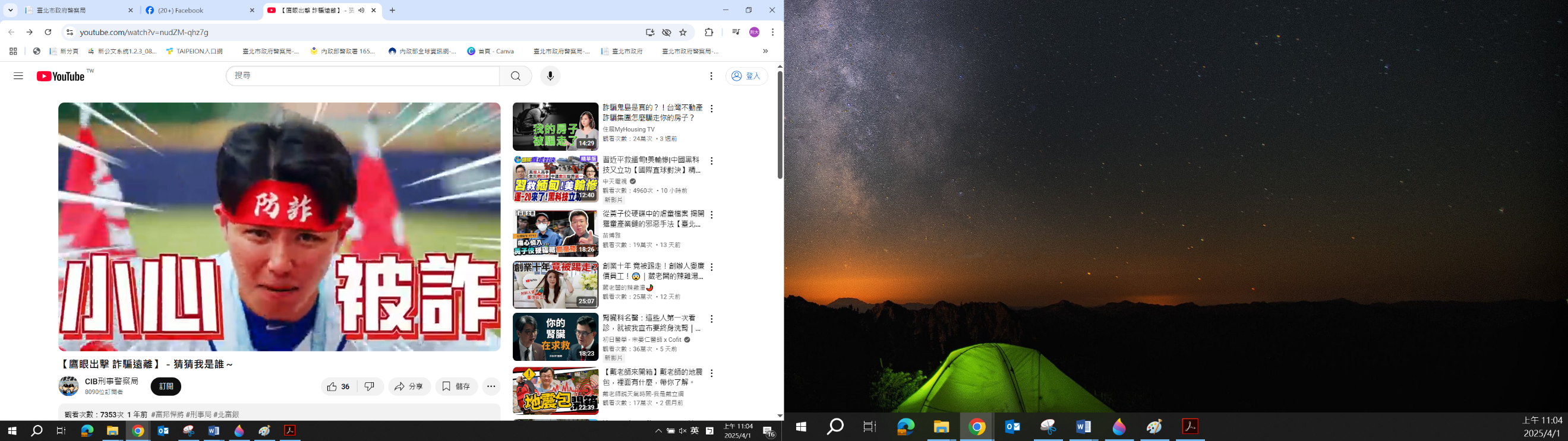Open the 新公文系統1.2.3 bookmark
Image resolution: width=1568 pixels, height=441 pixels.
(x=122, y=52)
